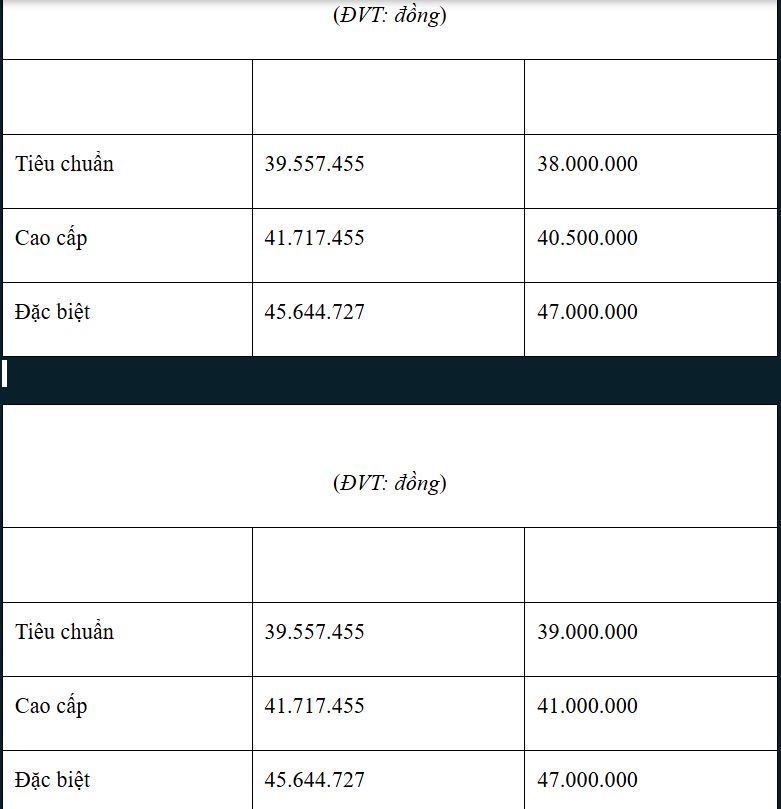The image size is (781, 809).
Task: Select Đặc biệt in lower table
Action: [x=52, y=780]
